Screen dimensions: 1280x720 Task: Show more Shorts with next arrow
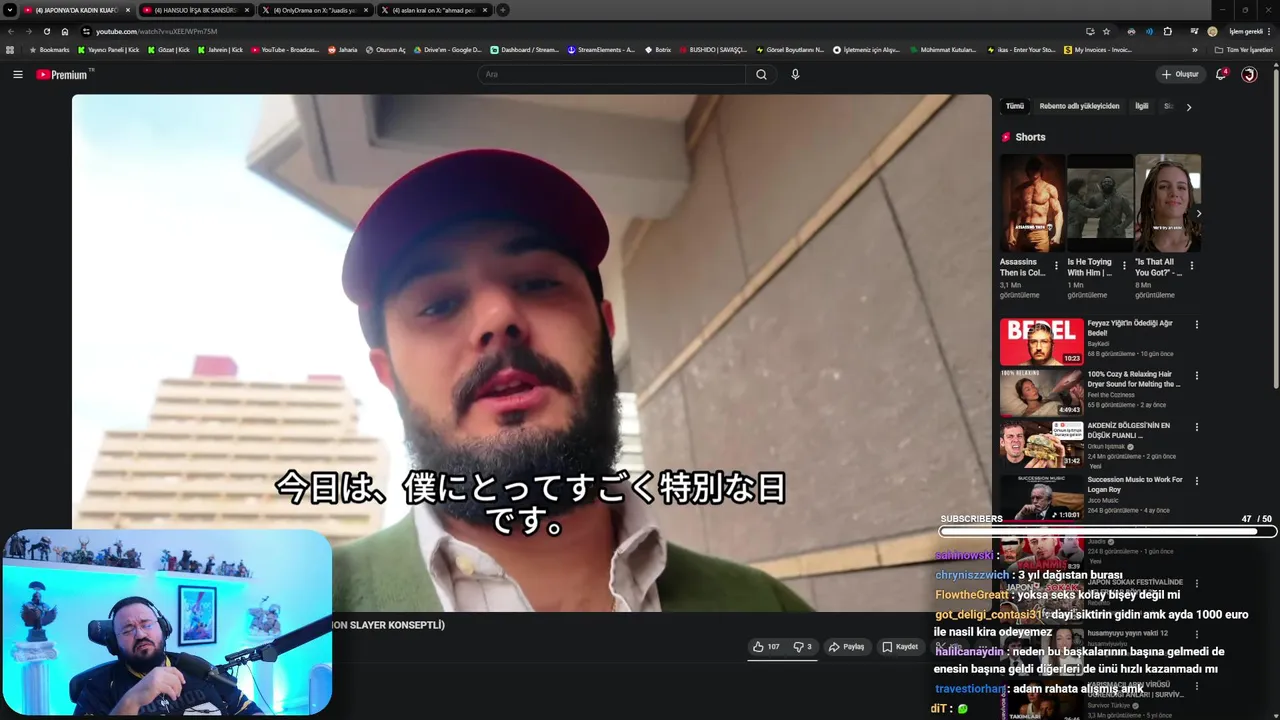1198,213
